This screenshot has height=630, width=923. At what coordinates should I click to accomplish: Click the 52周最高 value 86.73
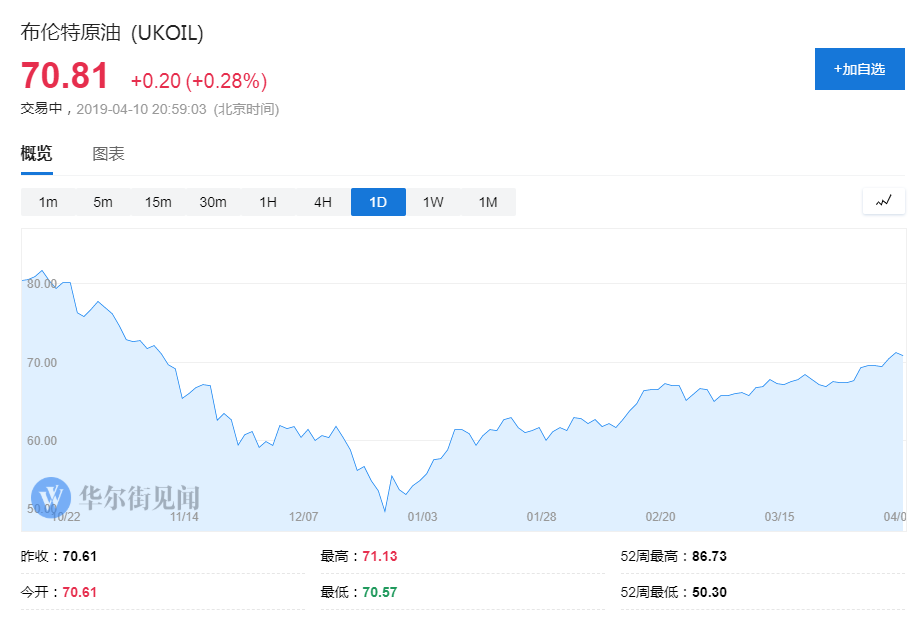coord(708,556)
